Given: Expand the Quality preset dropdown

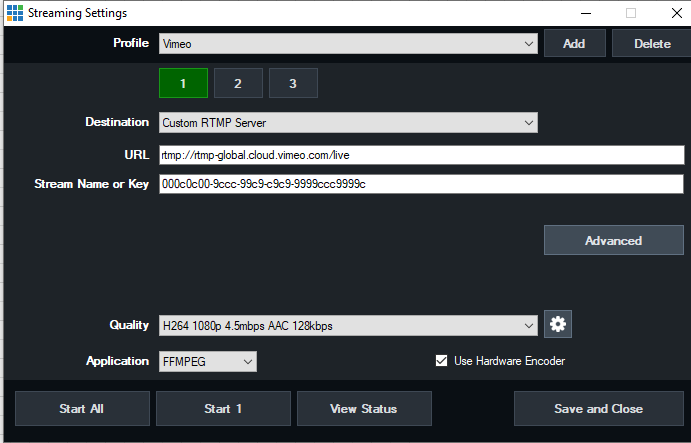Looking at the screenshot, I should (x=348, y=325).
